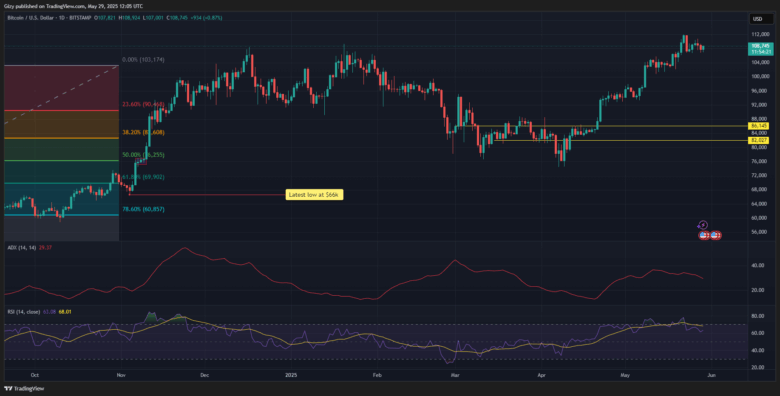Select the 50.00% Fibonacci level label
This screenshot has width=780, height=396.
[143, 155]
